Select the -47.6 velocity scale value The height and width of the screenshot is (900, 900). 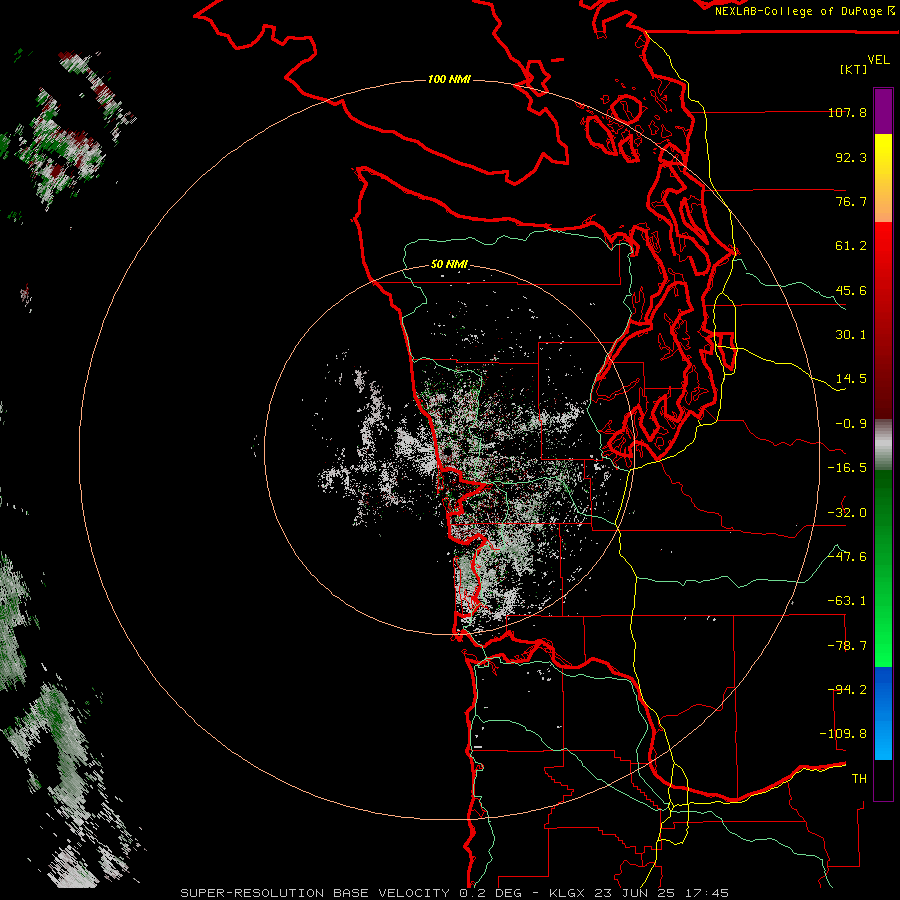847,557
